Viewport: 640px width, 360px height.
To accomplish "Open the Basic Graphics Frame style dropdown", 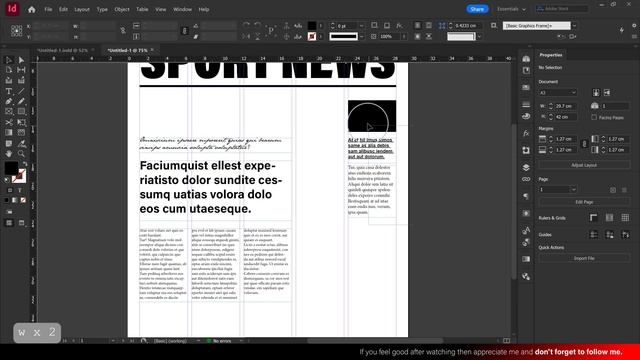I will tap(574, 26).
